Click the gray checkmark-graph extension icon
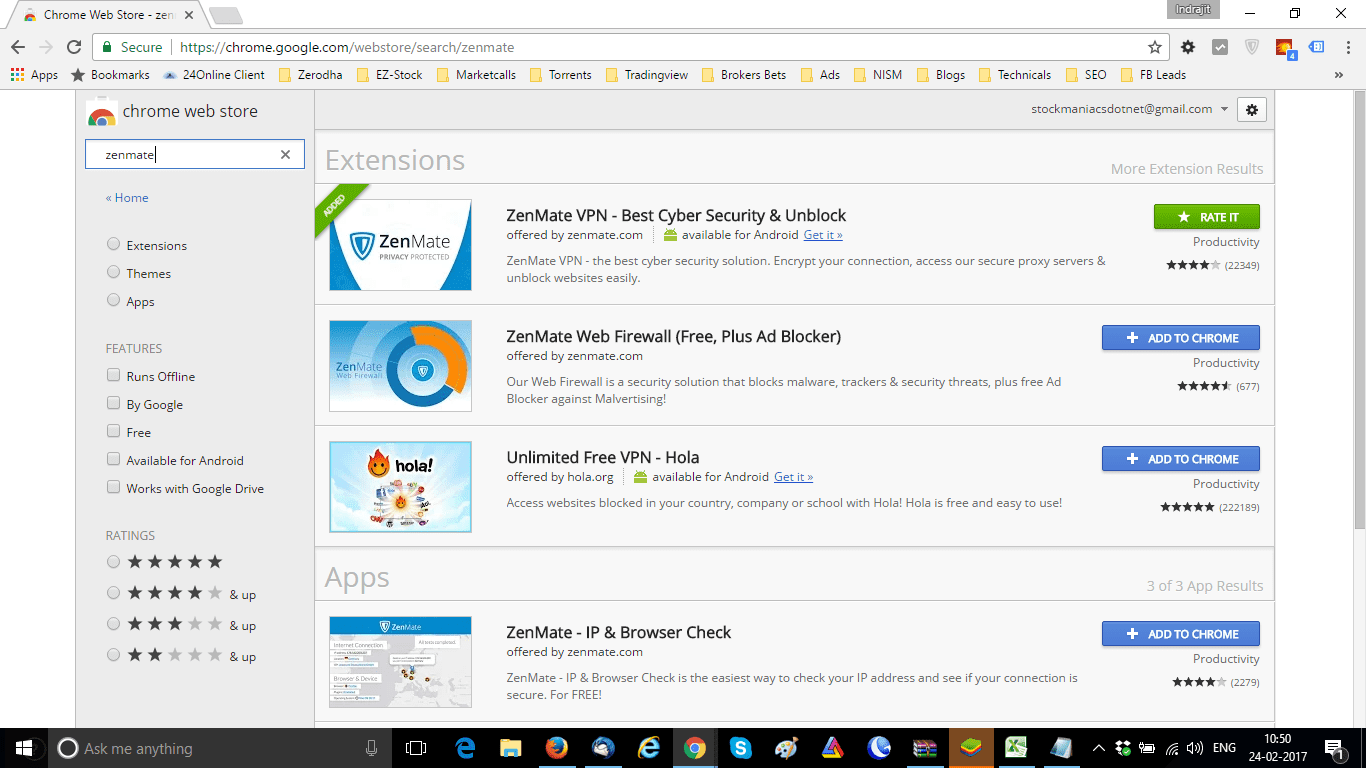Screen dimensions: 1366x768 [x=1220, y=47]
